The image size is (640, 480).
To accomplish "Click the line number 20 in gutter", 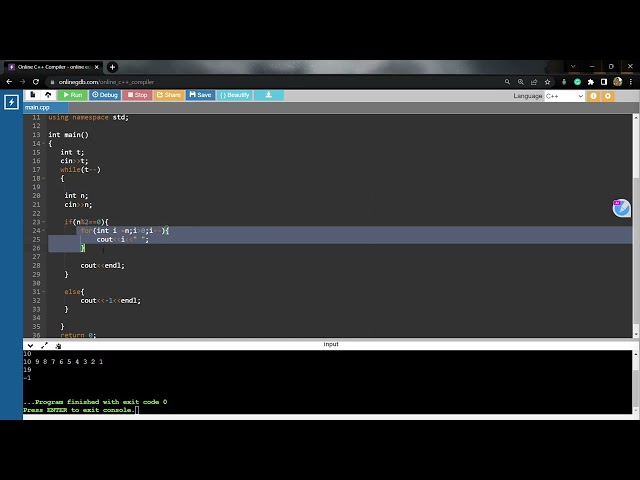I will pyautogui.click(x=36, y=196).
